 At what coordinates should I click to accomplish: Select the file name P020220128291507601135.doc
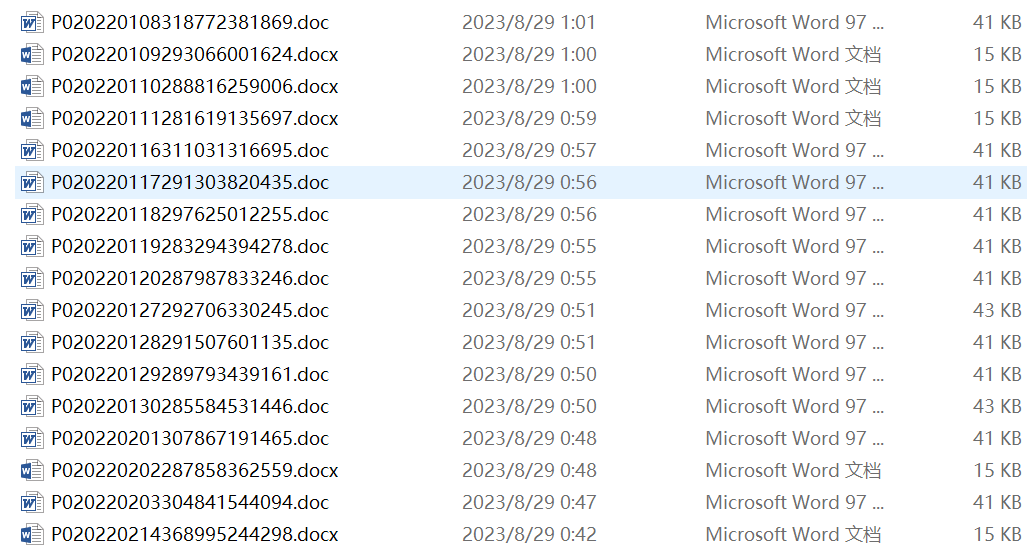pos(190,342)
